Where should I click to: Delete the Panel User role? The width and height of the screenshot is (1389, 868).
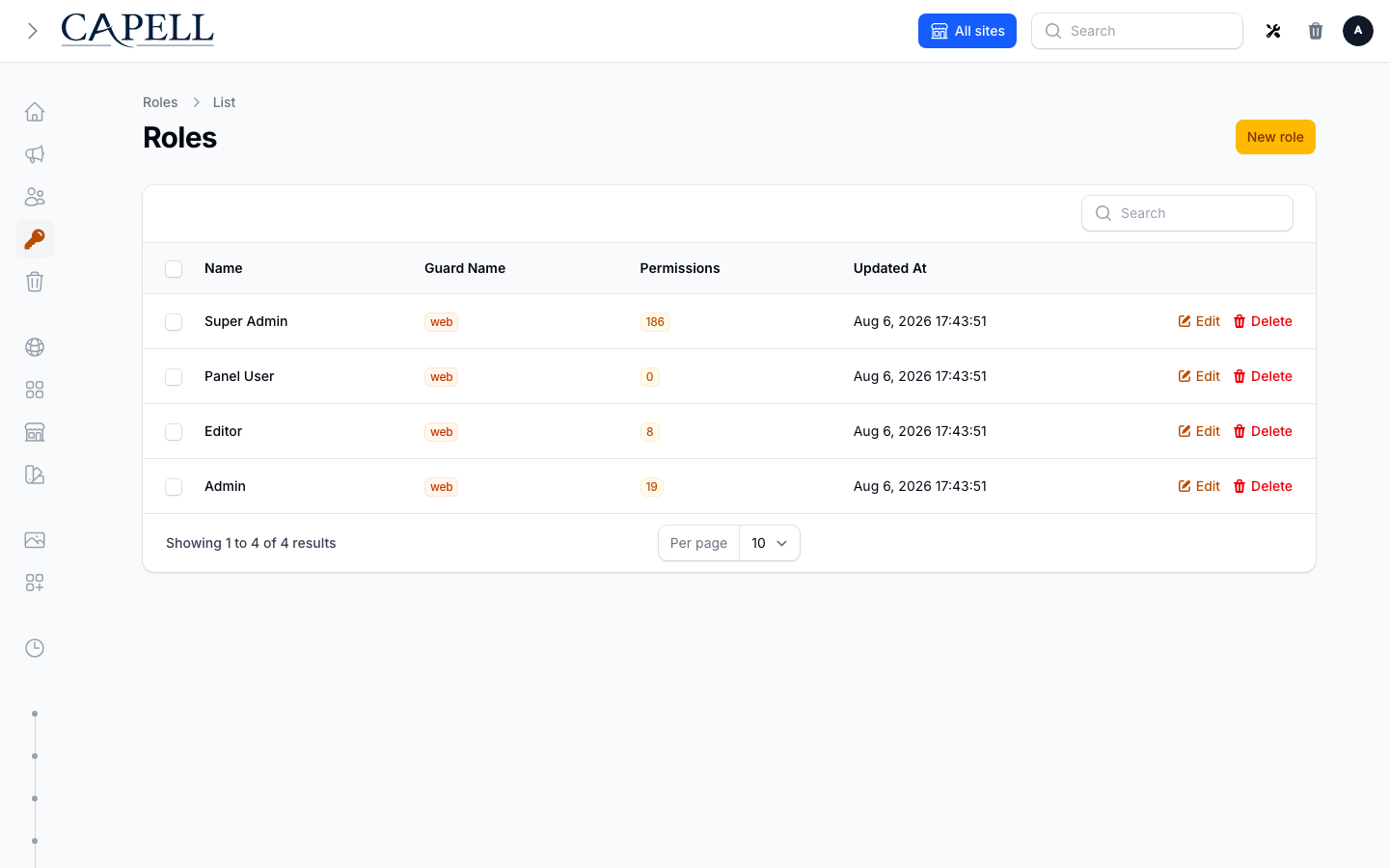1263,376
